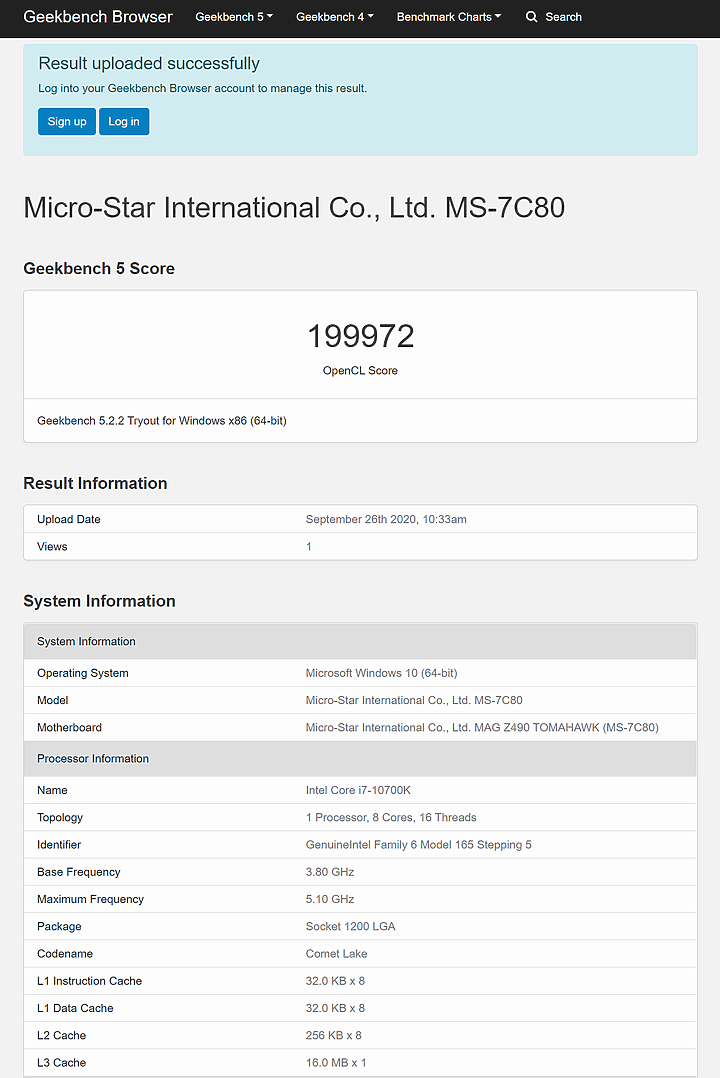Click the Log in button
720x1078 pixels.
pyautogui.click(x=124, y=122)
